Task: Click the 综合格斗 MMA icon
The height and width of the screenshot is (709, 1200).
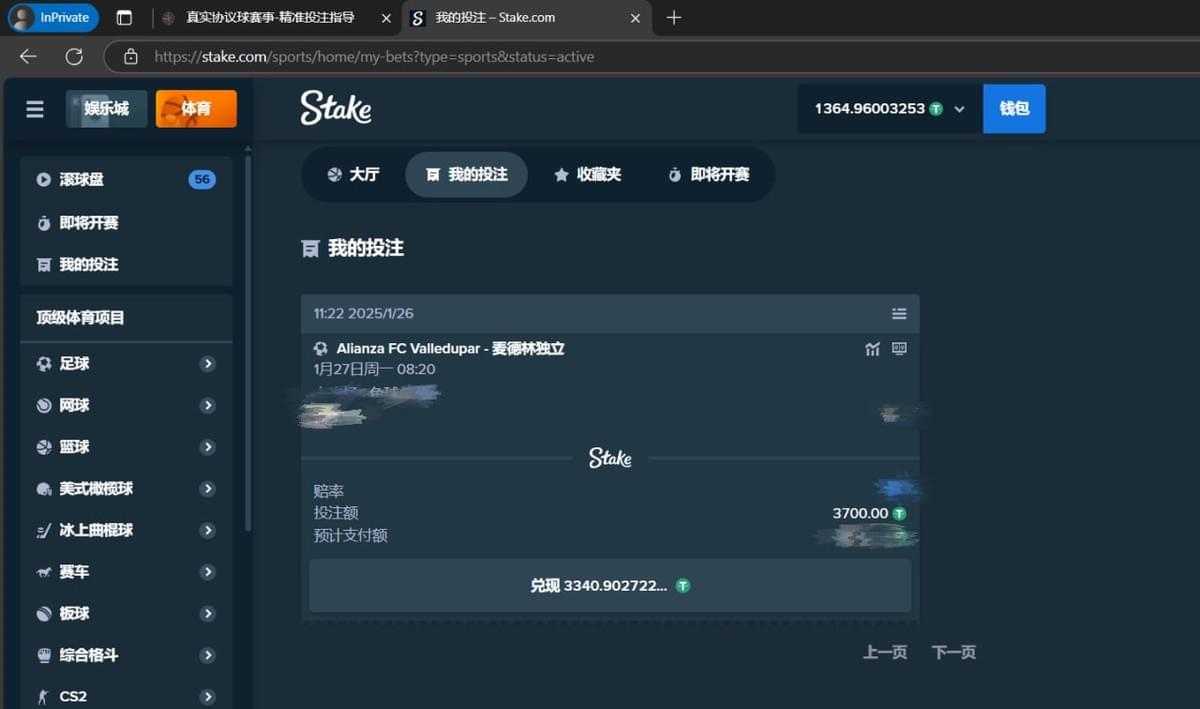Action: 44,656
